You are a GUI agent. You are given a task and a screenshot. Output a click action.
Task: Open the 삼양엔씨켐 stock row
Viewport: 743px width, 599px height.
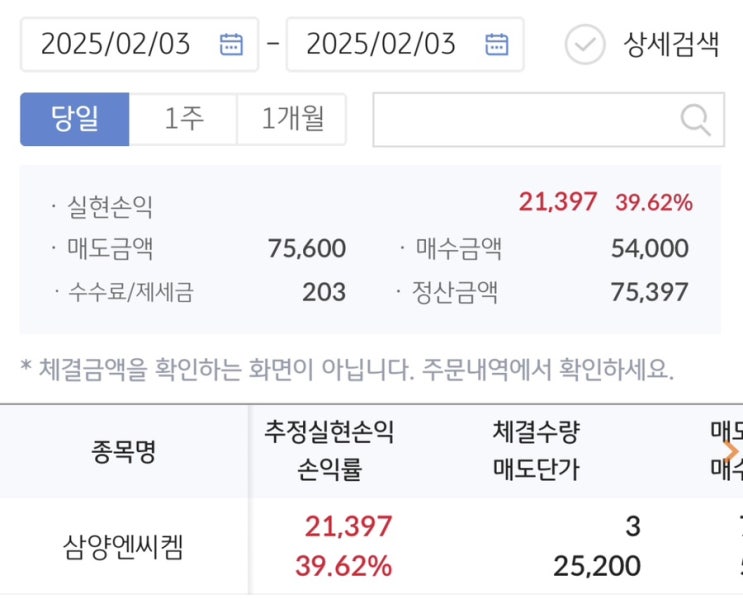tap(124, 548)
